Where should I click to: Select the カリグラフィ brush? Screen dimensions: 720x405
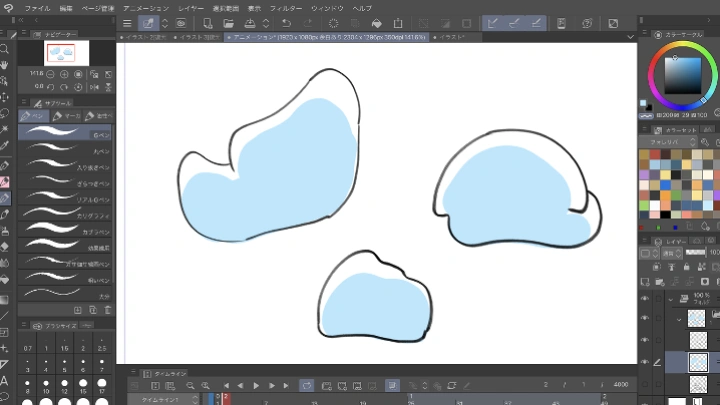[65, 213]
